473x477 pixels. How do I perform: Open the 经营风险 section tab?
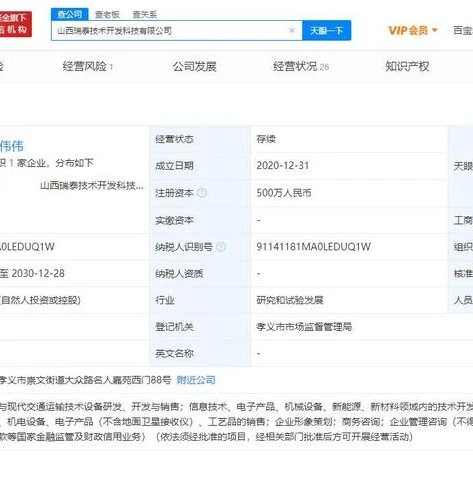click(87, 66)
